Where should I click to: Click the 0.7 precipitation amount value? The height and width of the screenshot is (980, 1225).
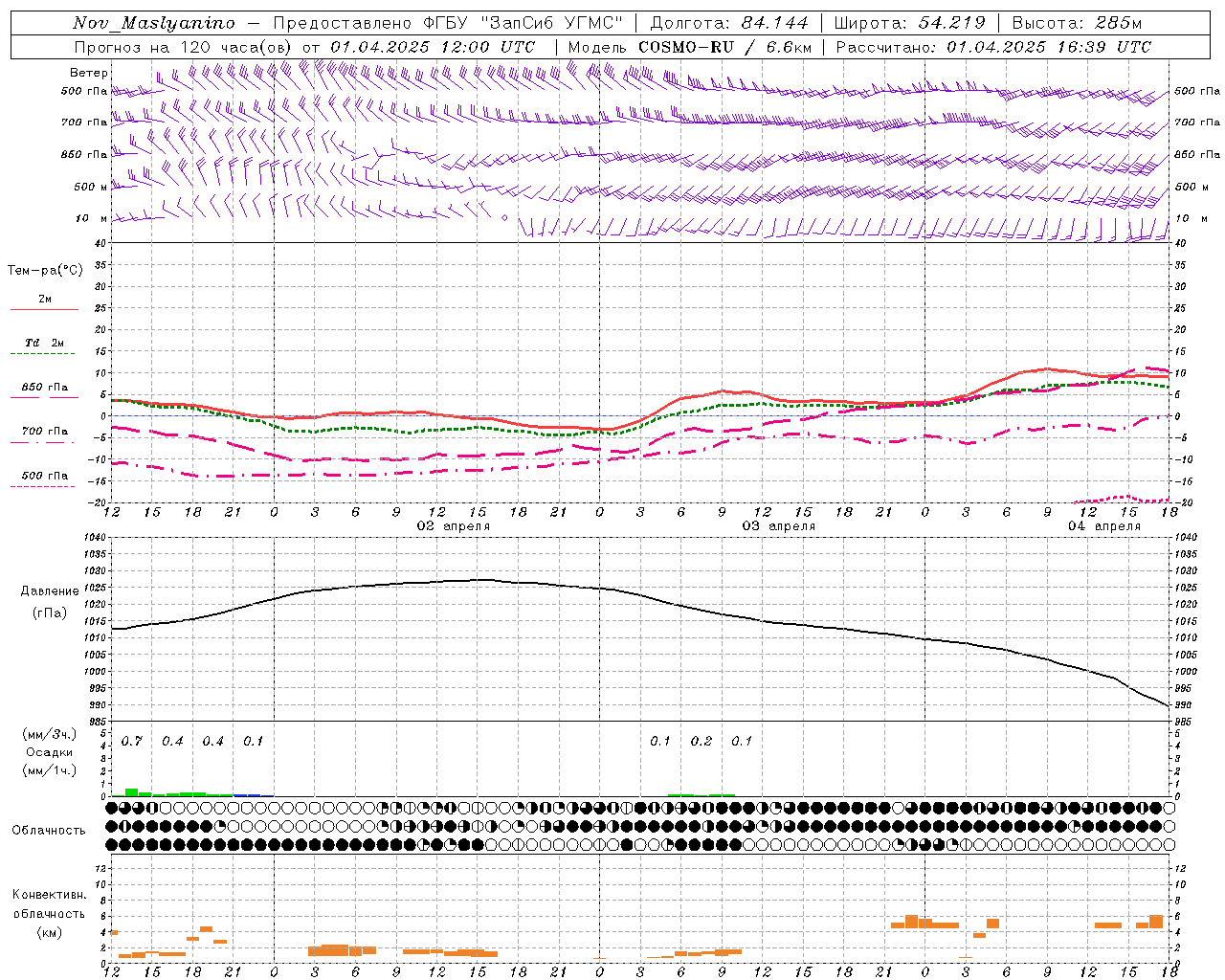click(x=132, y=742)
